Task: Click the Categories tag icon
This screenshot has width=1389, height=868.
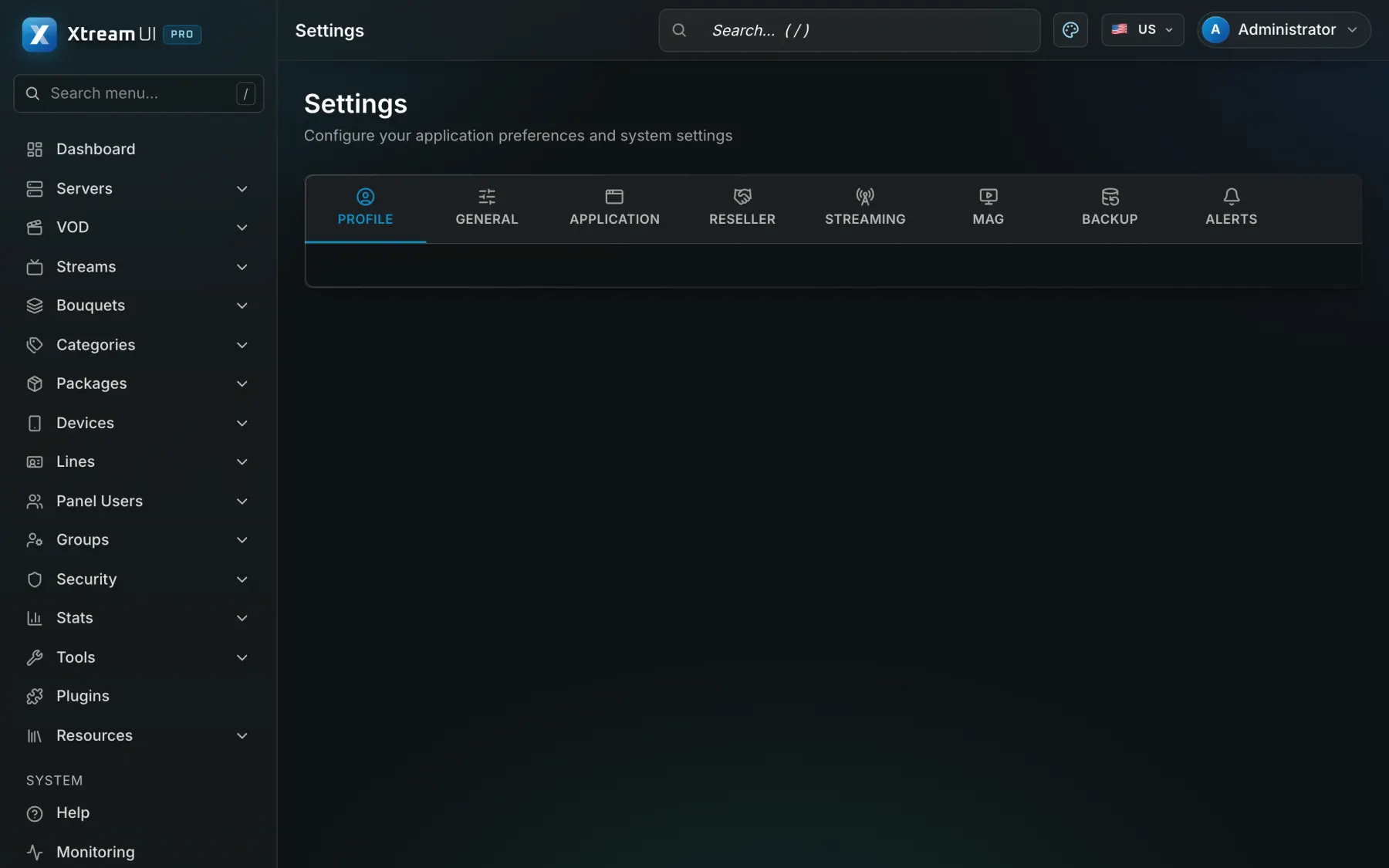Action: coord(35,345)
